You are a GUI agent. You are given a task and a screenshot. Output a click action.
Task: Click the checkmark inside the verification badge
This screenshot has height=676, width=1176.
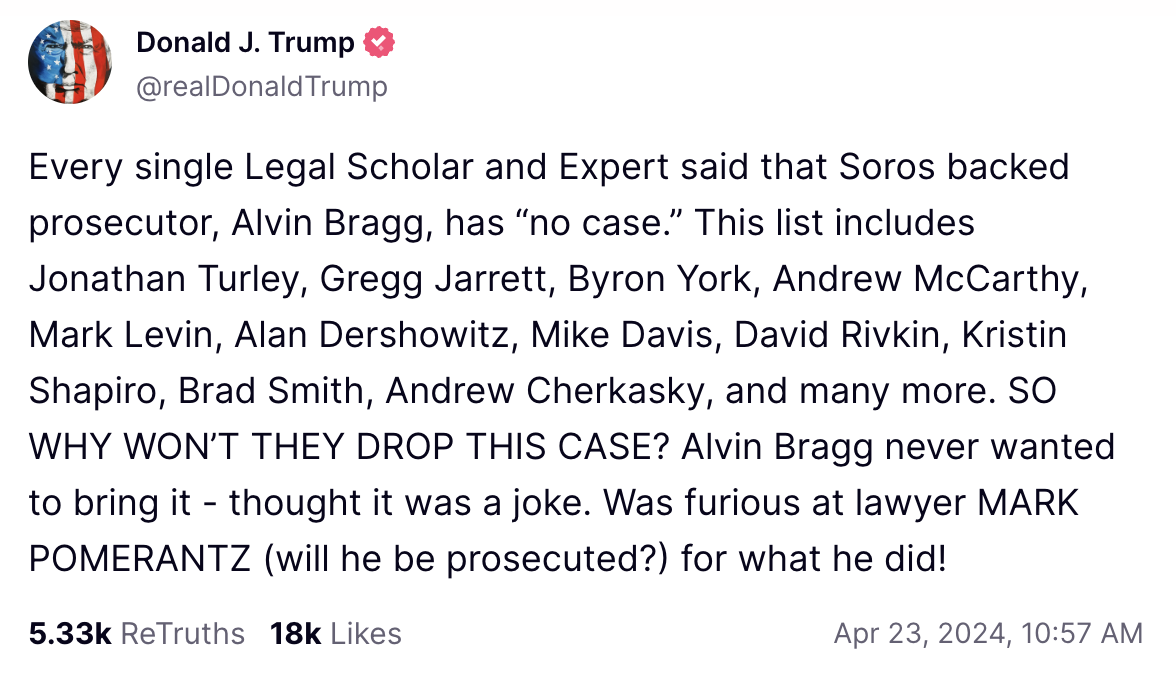click(378, 42)
